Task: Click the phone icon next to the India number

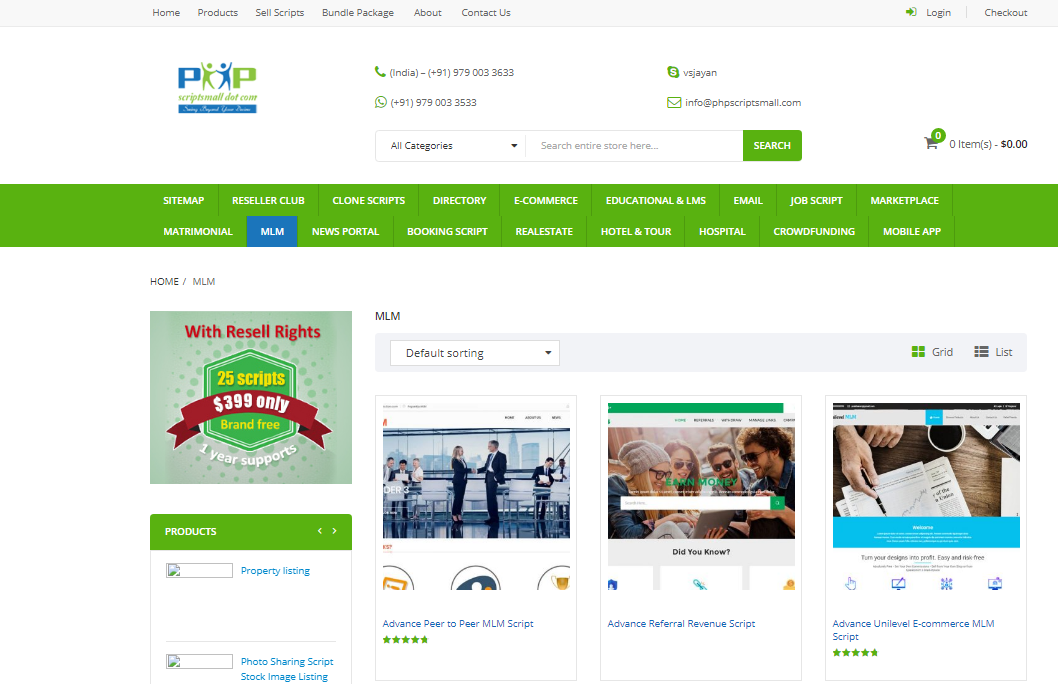Action: 380,72
